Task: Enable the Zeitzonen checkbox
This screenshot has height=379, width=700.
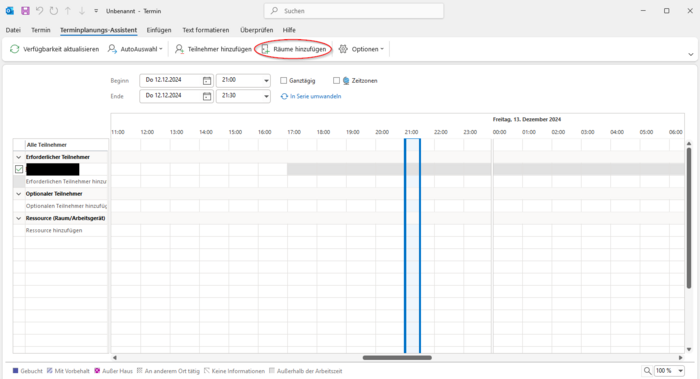Action: click(336, 81)
